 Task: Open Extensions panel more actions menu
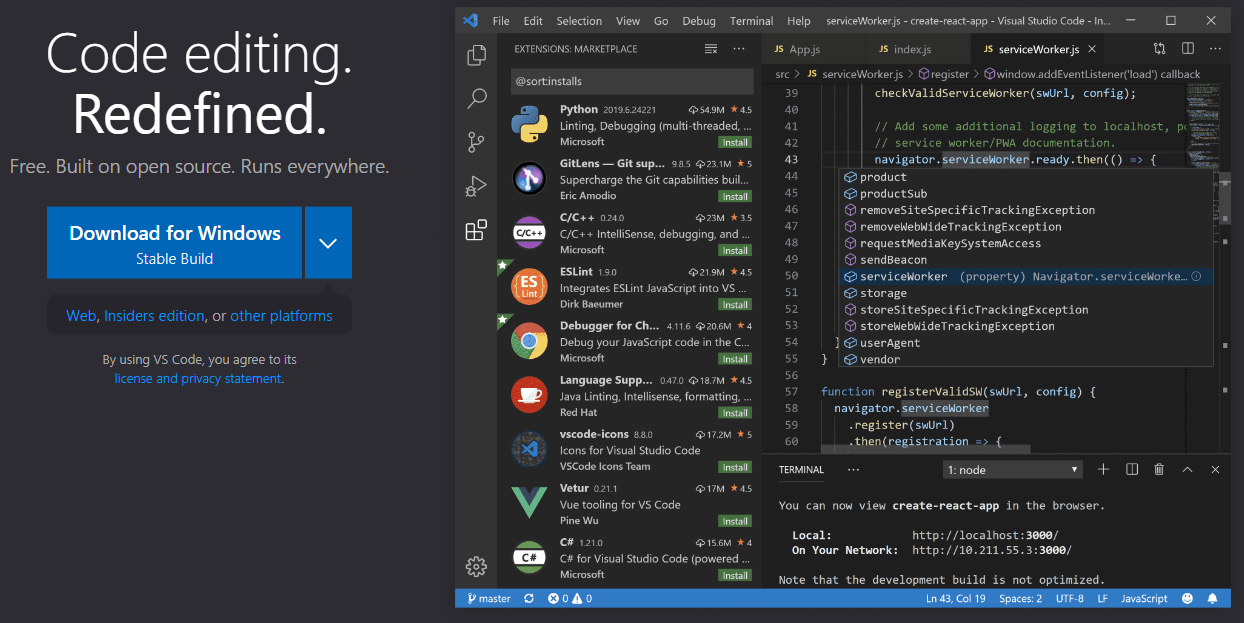coord(739,49)
